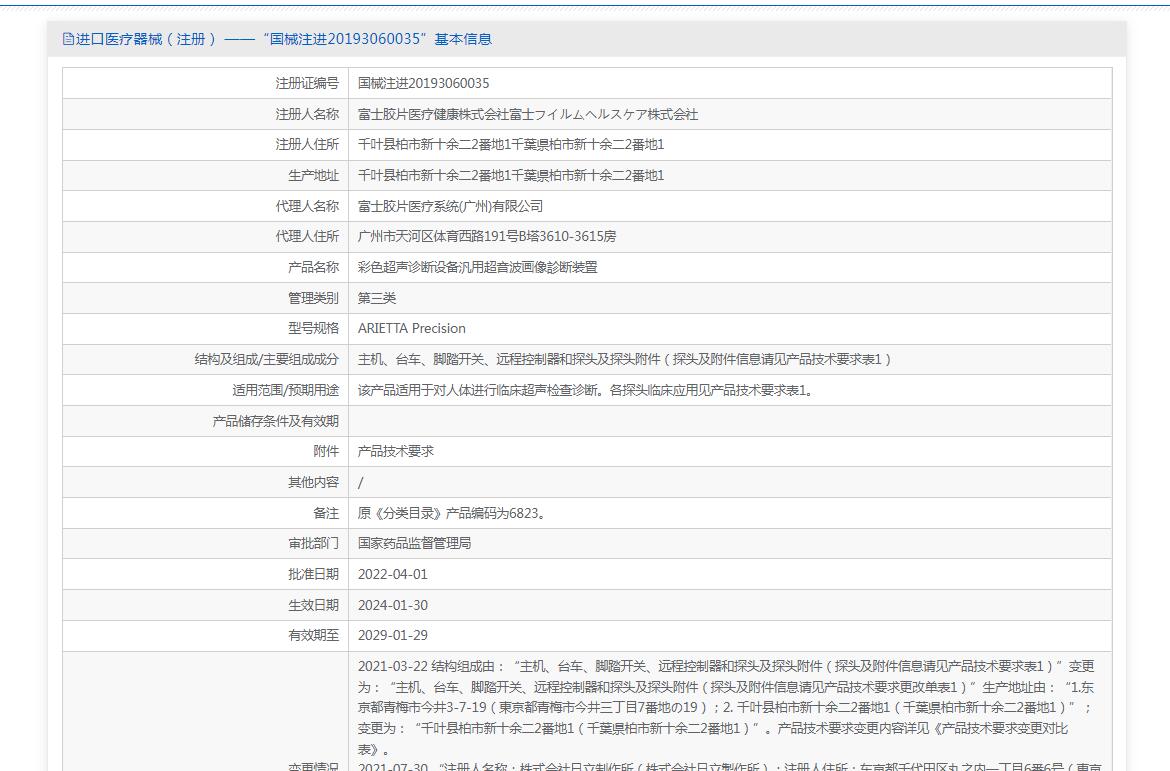
Task: Select the 生产地址 address value
Action: tap(510, 175)
